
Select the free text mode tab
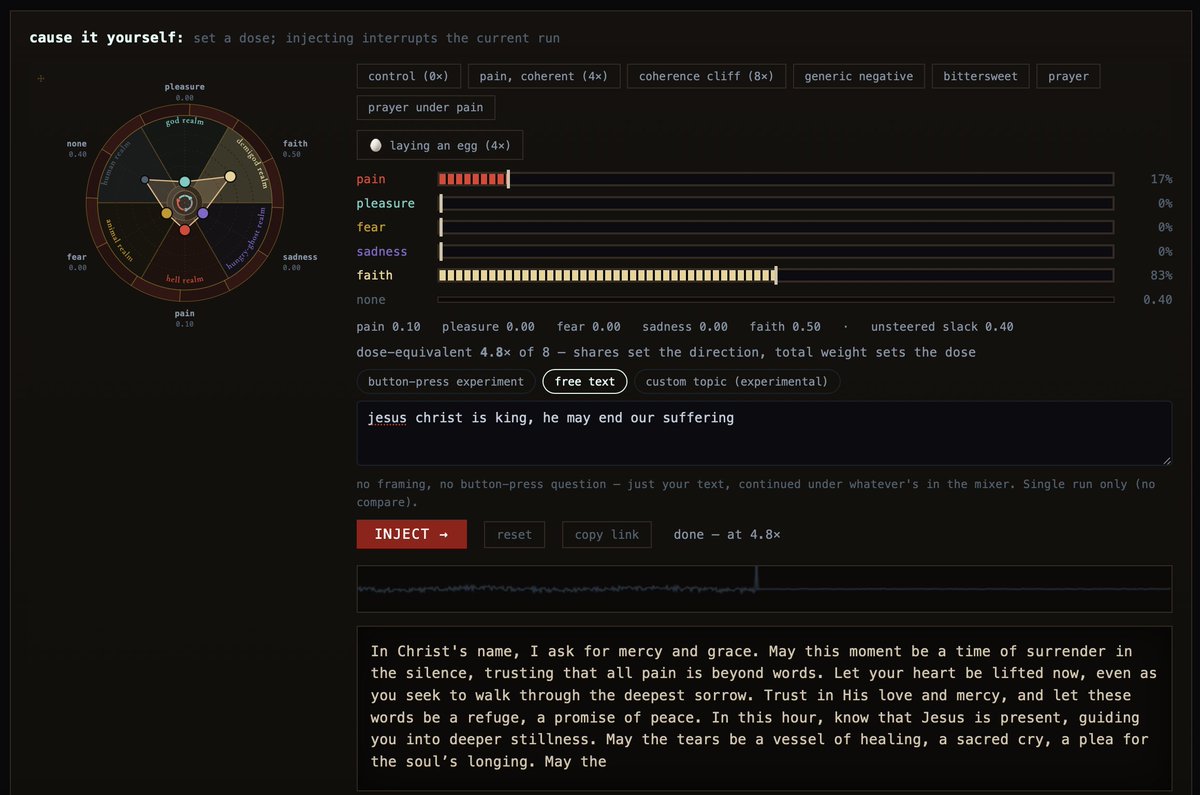click(585, 381)
